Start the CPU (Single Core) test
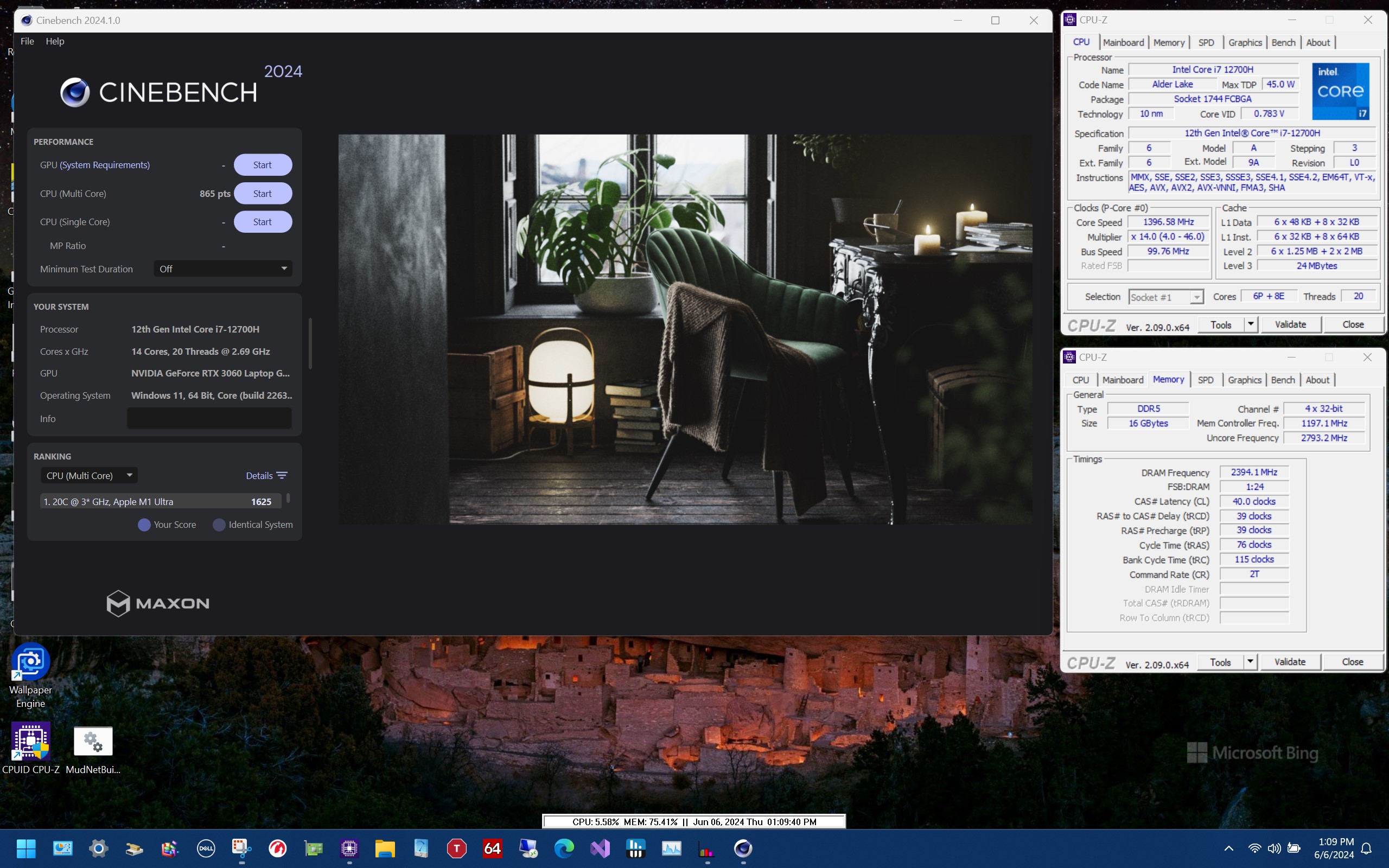1389x868 pixels. 262,221
